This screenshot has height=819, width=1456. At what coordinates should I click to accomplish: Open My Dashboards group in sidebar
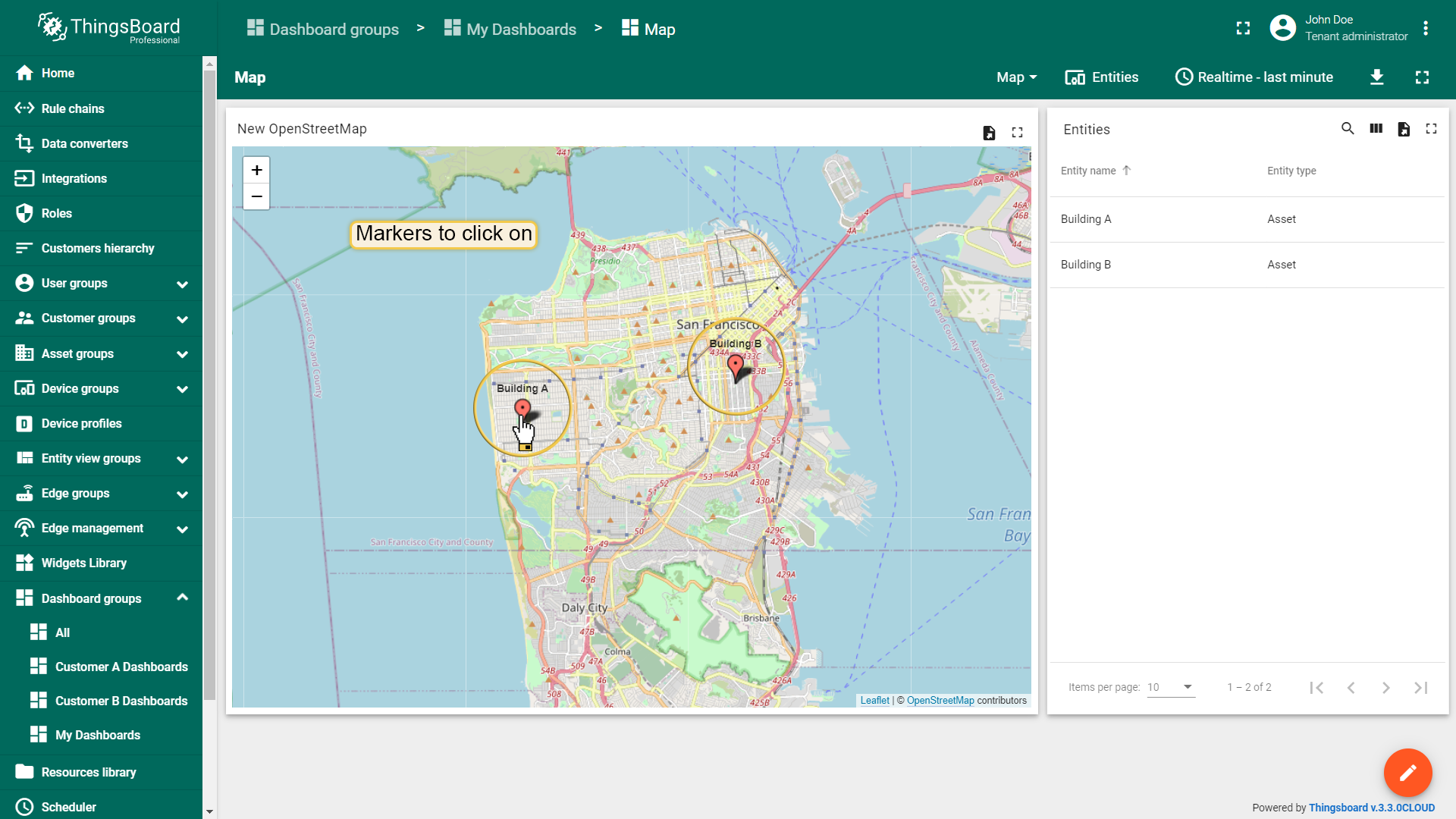(101, 735)
